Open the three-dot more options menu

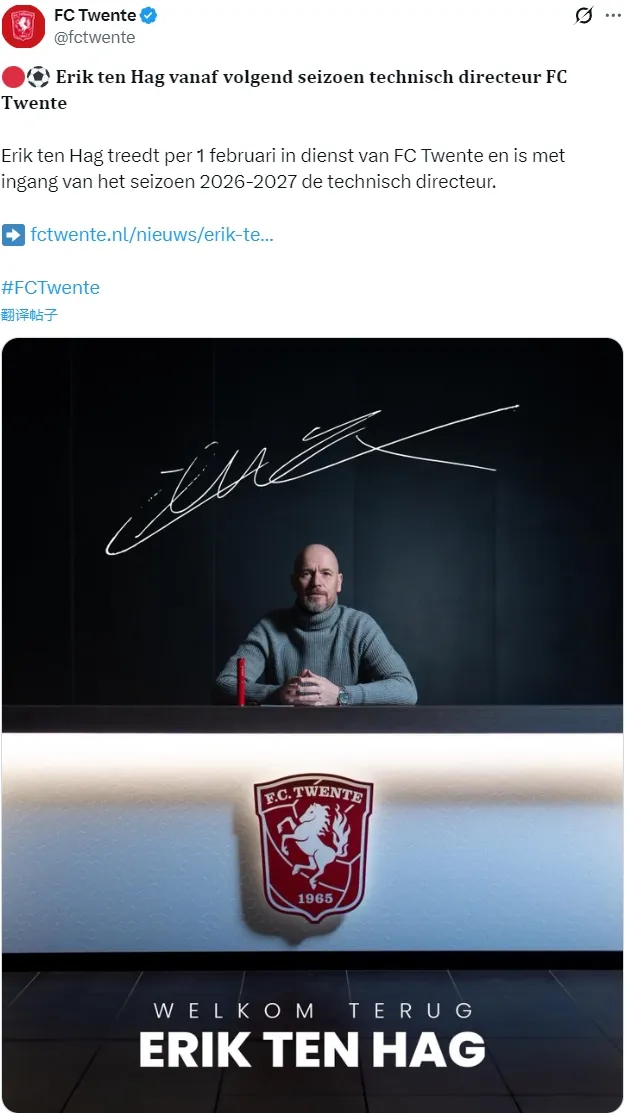(x=613, y=16)
